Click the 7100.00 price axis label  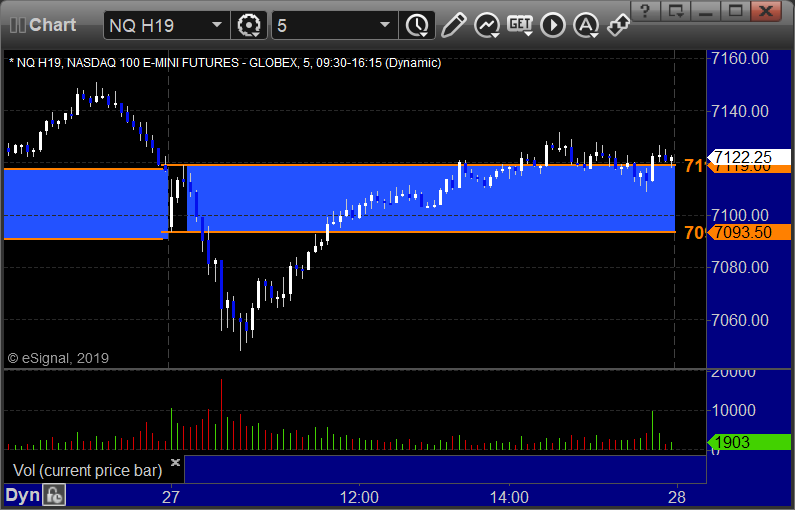click(x=740, y=215)
